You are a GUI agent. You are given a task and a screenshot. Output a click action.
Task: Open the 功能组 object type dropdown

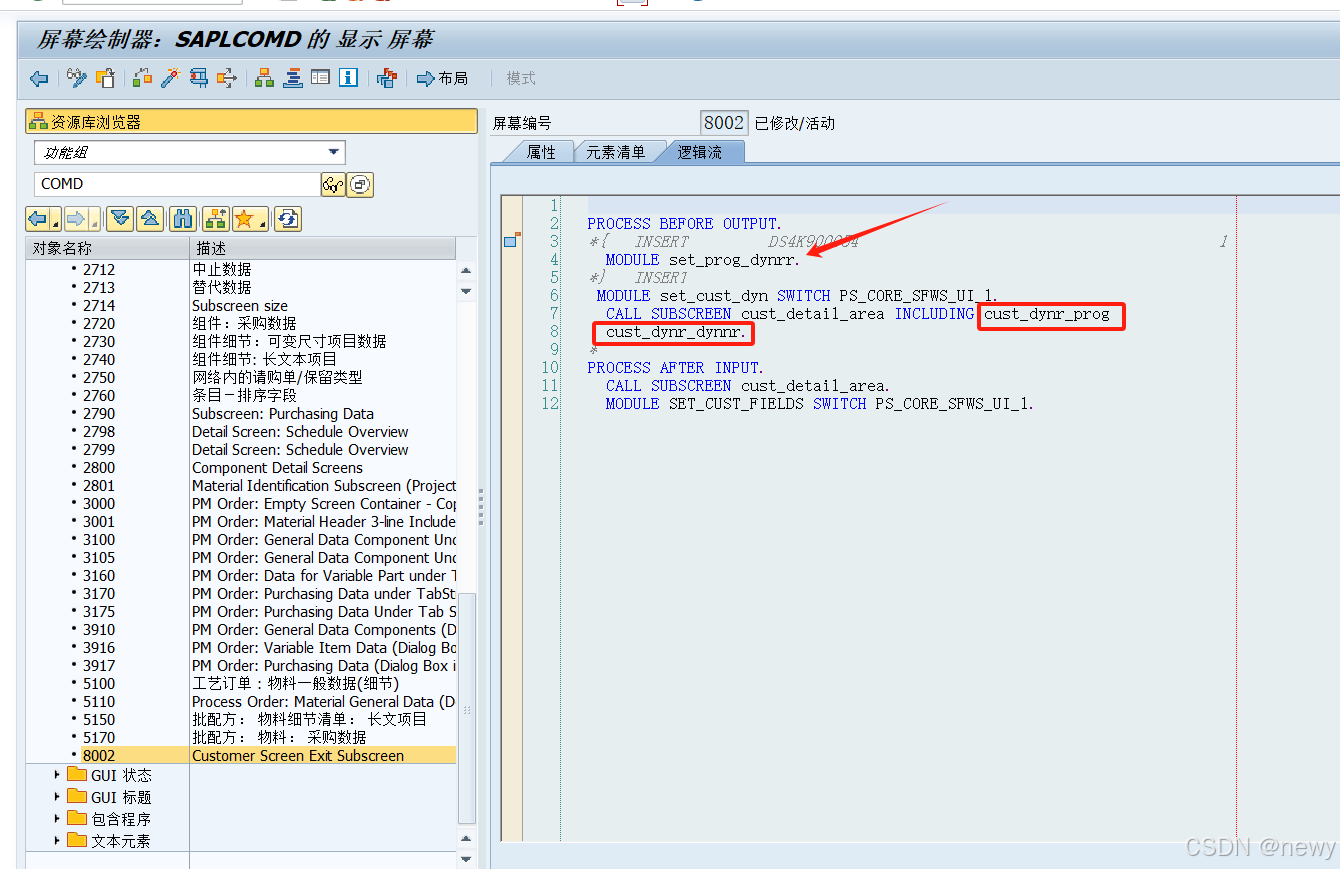click(x=334, y=153)
